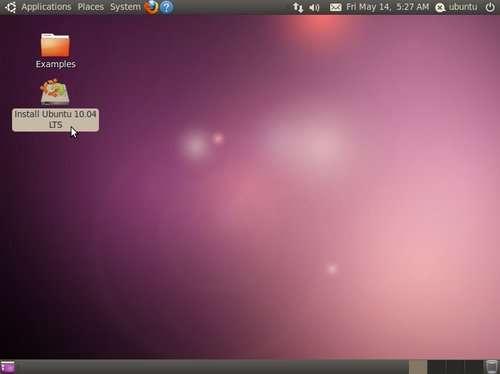Switch to the third workspace
Viewport: 500px width, 374px height.
(455, 367)
